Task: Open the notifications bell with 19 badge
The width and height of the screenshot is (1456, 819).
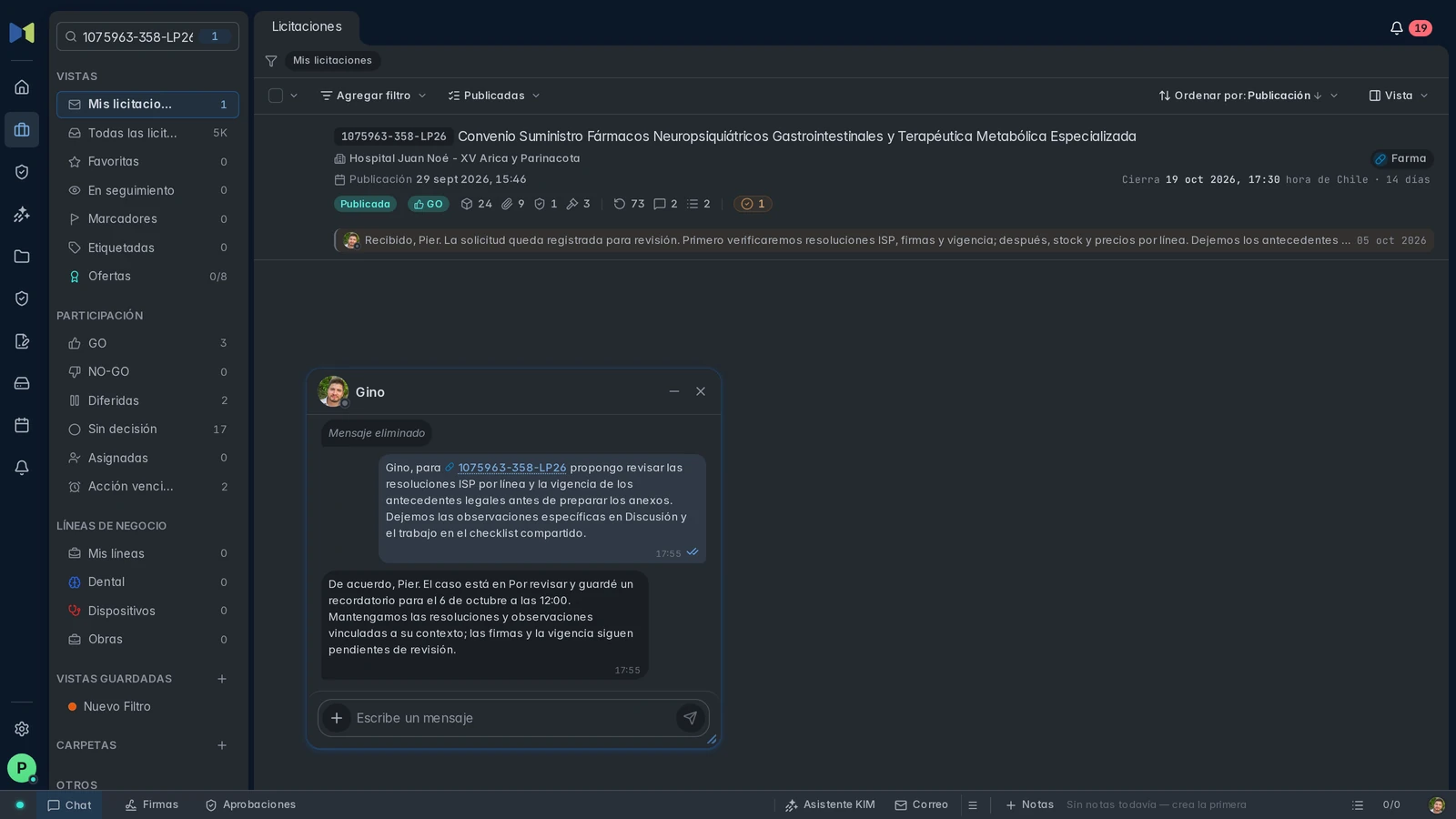Action: pos(1410,28)
